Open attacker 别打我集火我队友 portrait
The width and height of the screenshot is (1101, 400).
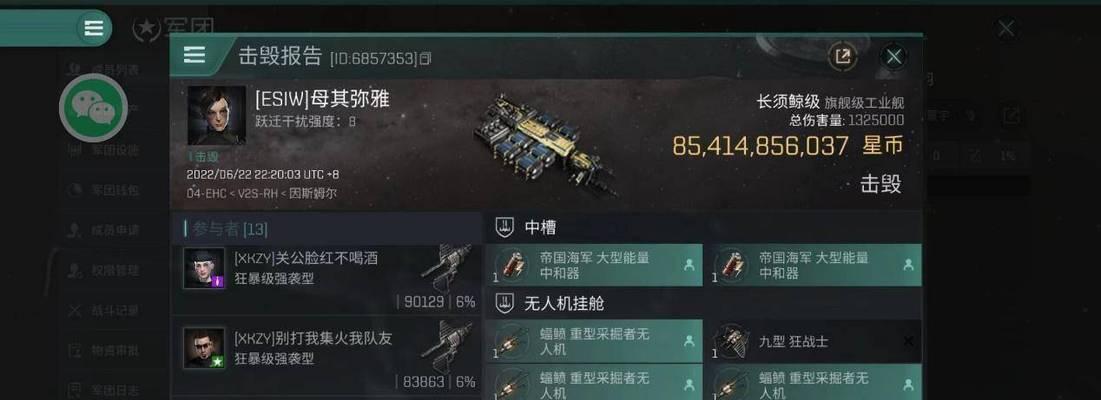coord(204,348)
